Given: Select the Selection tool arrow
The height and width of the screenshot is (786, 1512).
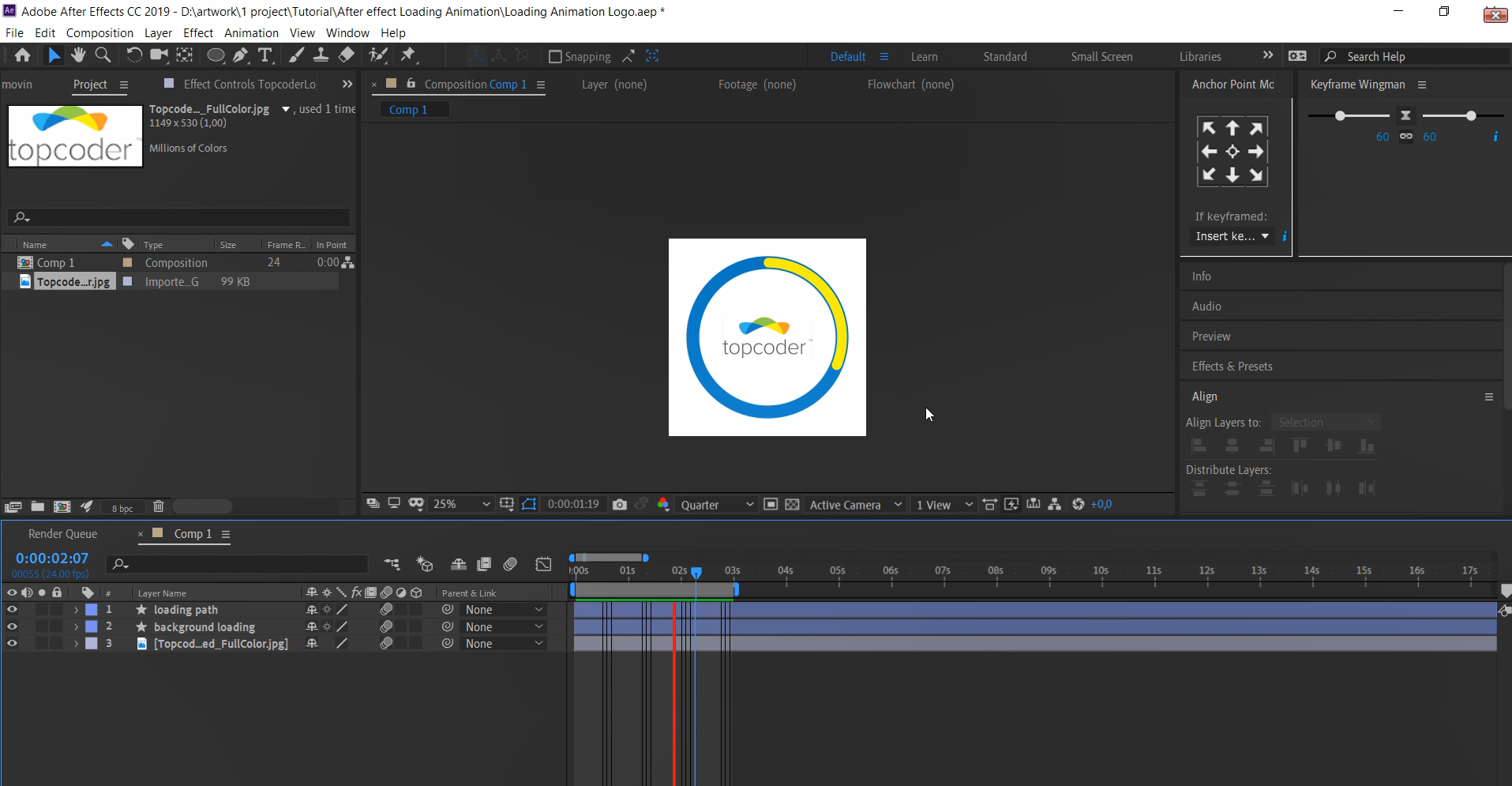Looking at the screenshot, I should [54, 55].
